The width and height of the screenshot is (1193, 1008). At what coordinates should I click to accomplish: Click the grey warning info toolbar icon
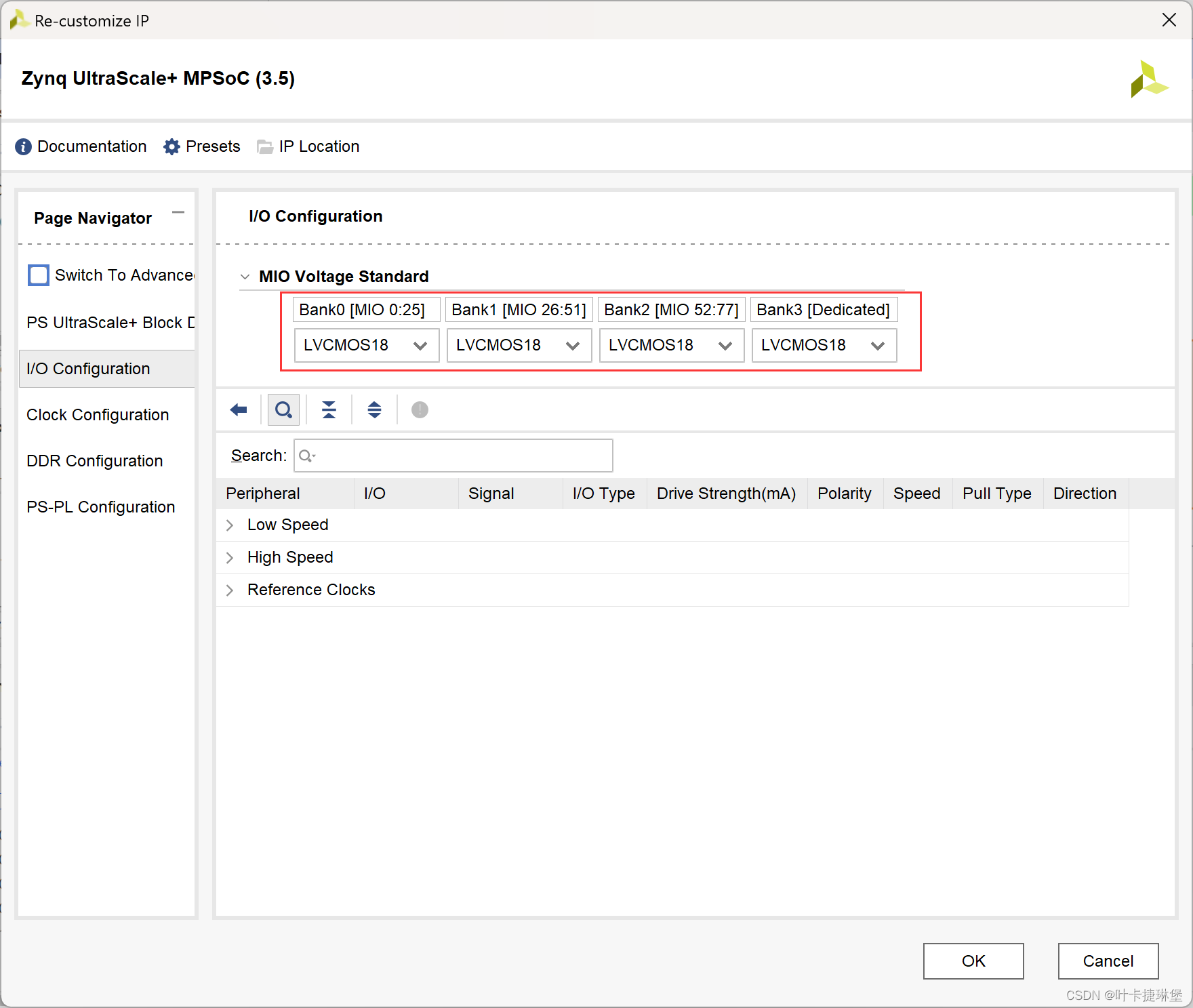[420, 410]
